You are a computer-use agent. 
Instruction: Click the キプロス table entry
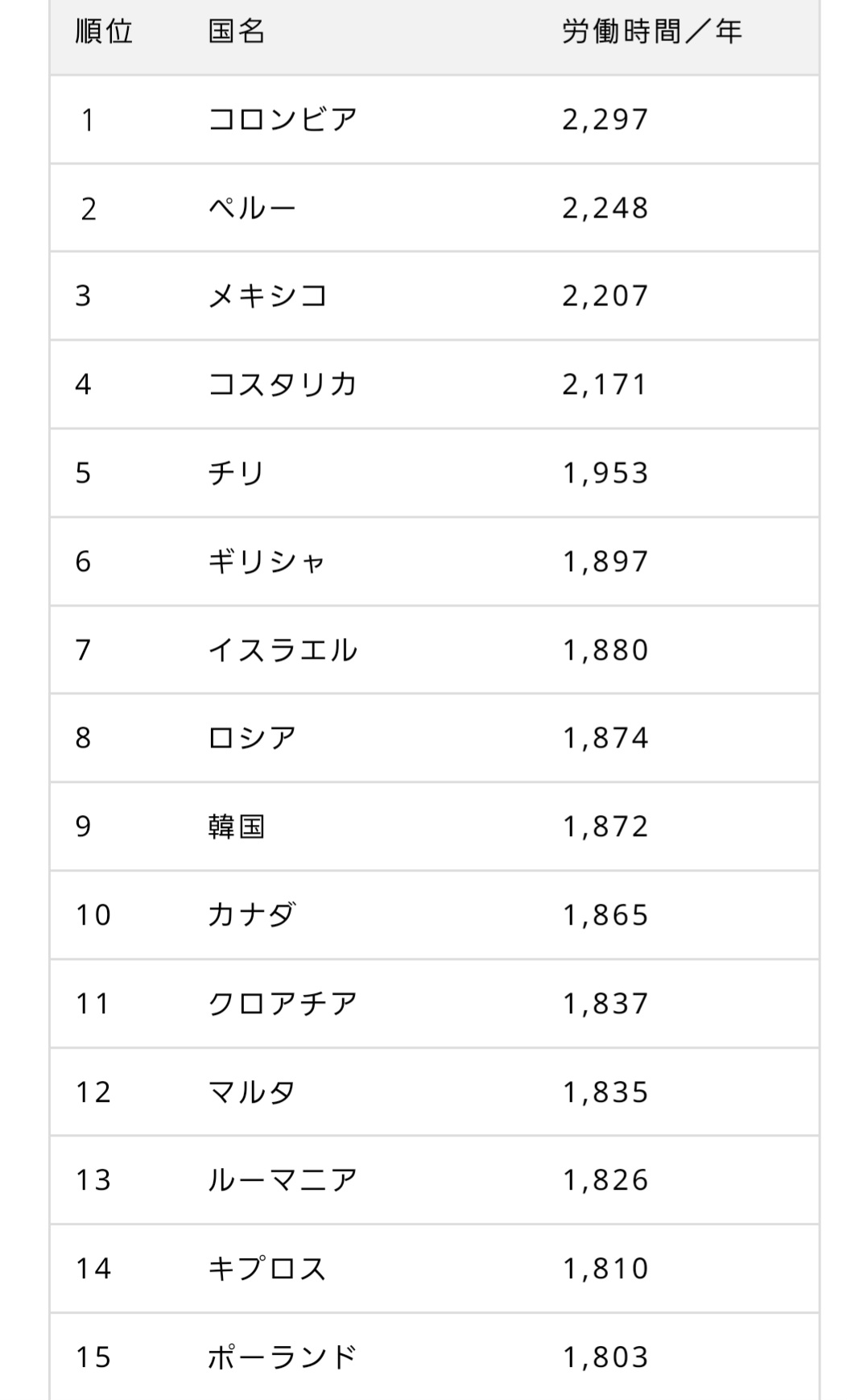pos(267,1269)
